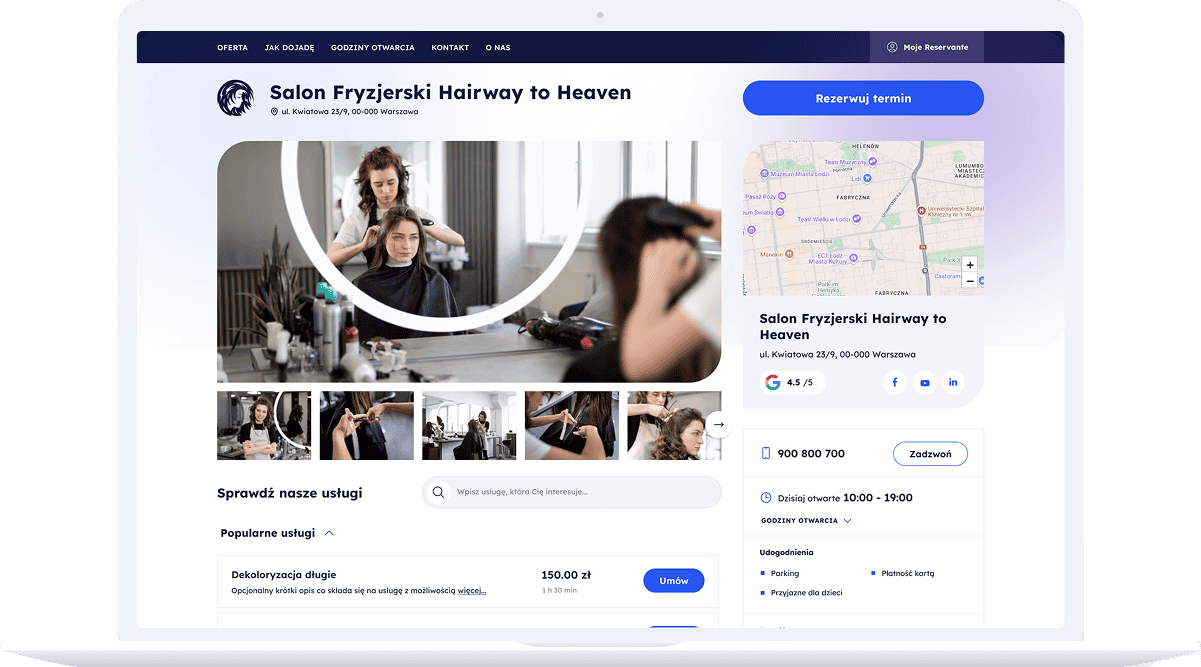
Task: Zoom out on the map
Action: (969, 282)
